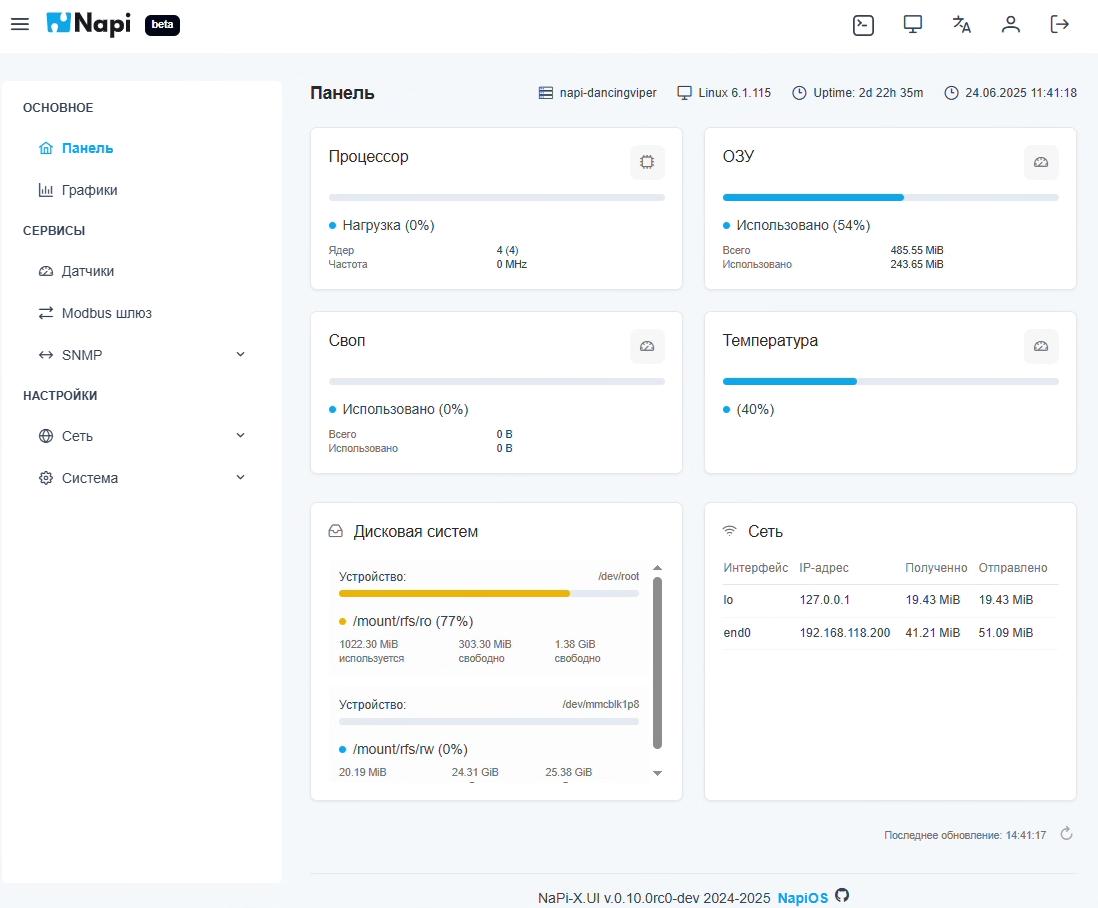Expand the Система settings submenu
The width and height of the screenshot is (1098, 908).
(x=240, y=478)
